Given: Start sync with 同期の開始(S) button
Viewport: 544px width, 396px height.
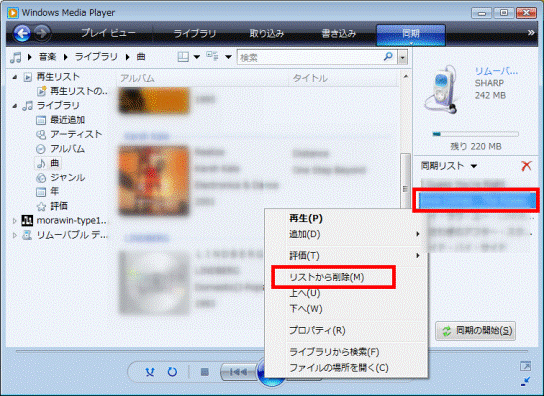Looking at the screenshot, I should point(475,331).
